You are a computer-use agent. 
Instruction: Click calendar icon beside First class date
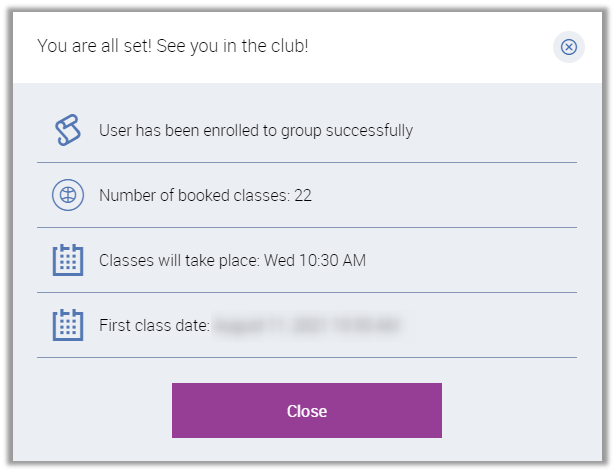pos(67,325)
